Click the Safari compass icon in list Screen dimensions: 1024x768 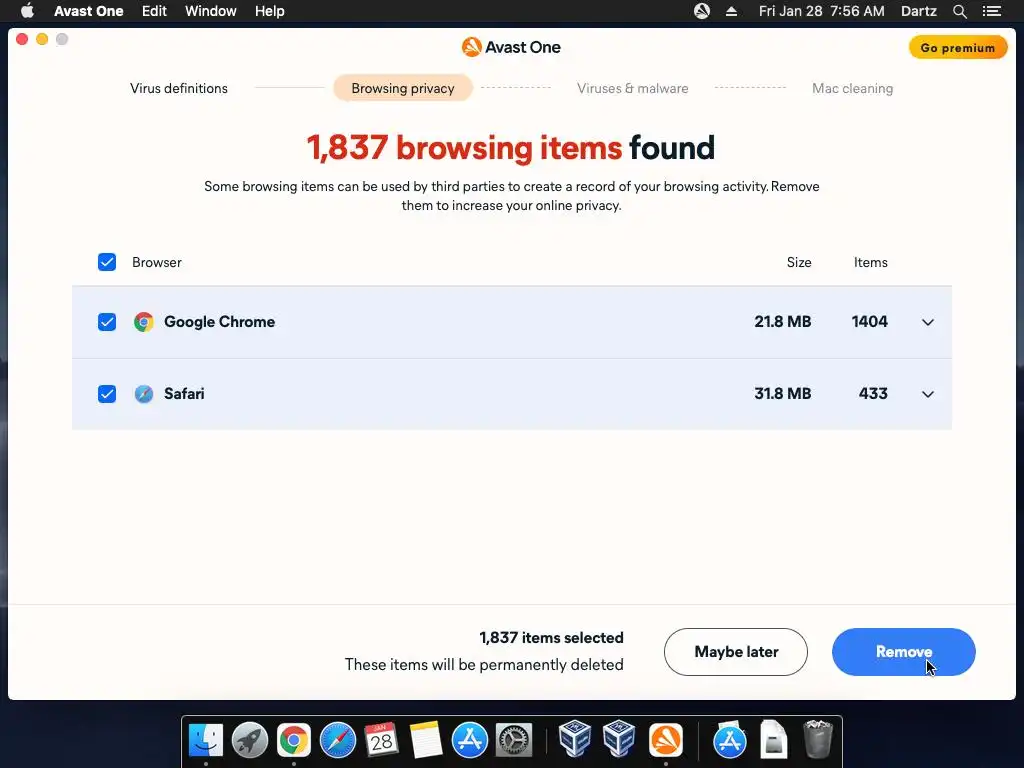point(144,394)
